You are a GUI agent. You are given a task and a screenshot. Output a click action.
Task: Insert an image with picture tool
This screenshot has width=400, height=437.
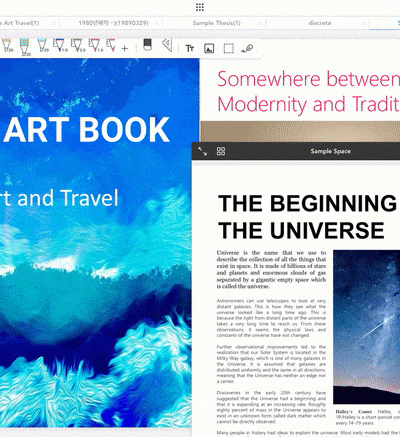coord(209,48)
